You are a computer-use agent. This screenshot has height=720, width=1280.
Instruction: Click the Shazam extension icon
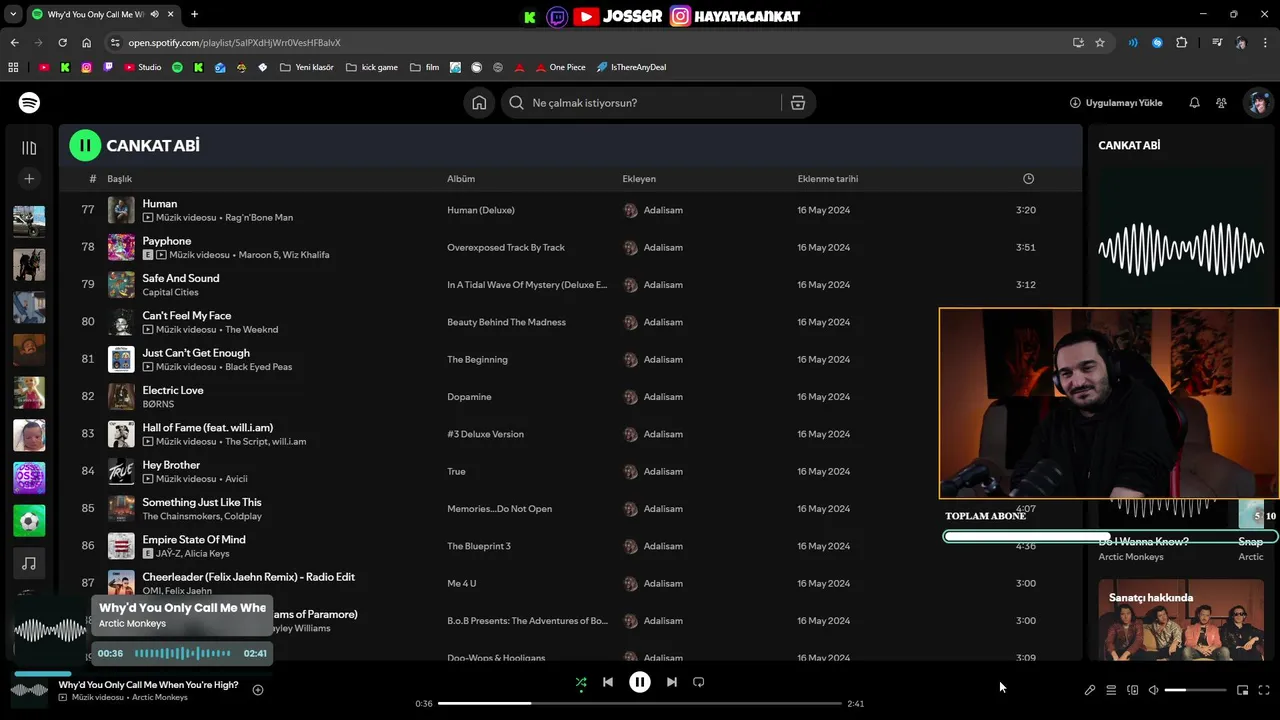click(x=1157, y=43)
